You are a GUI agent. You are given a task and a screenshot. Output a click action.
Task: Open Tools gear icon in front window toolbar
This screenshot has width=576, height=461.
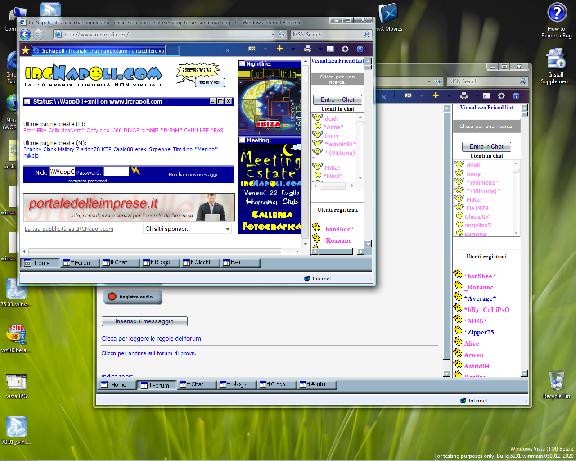[345, 49]
